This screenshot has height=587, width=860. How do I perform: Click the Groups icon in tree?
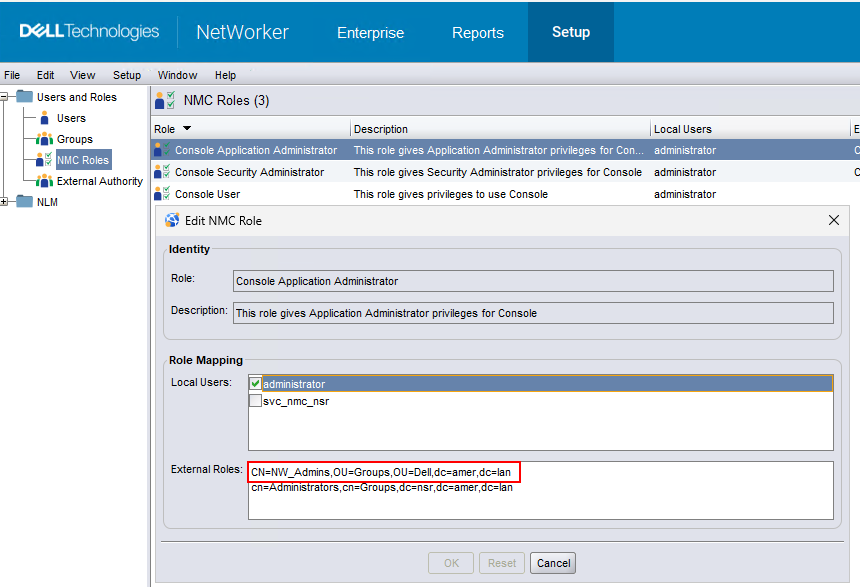click(x=44, y=139)
